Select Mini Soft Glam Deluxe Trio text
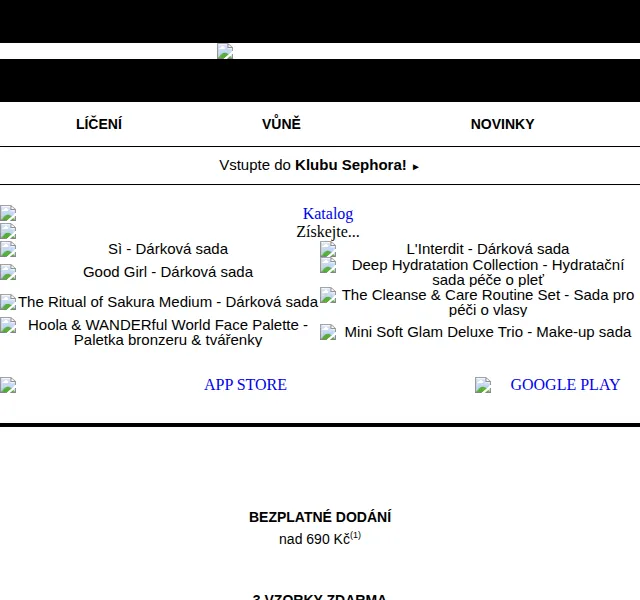The width and height of the screenshot is (640, 600). pyautogui.click(x=488, y=332)
